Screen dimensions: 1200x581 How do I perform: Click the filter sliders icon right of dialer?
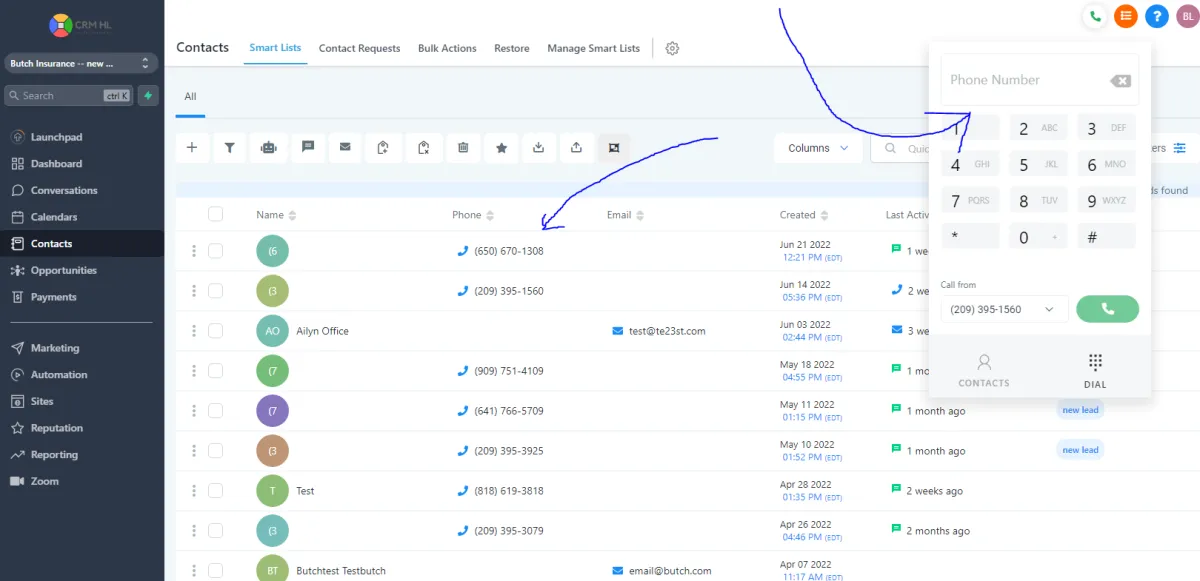pos(1180,148)
